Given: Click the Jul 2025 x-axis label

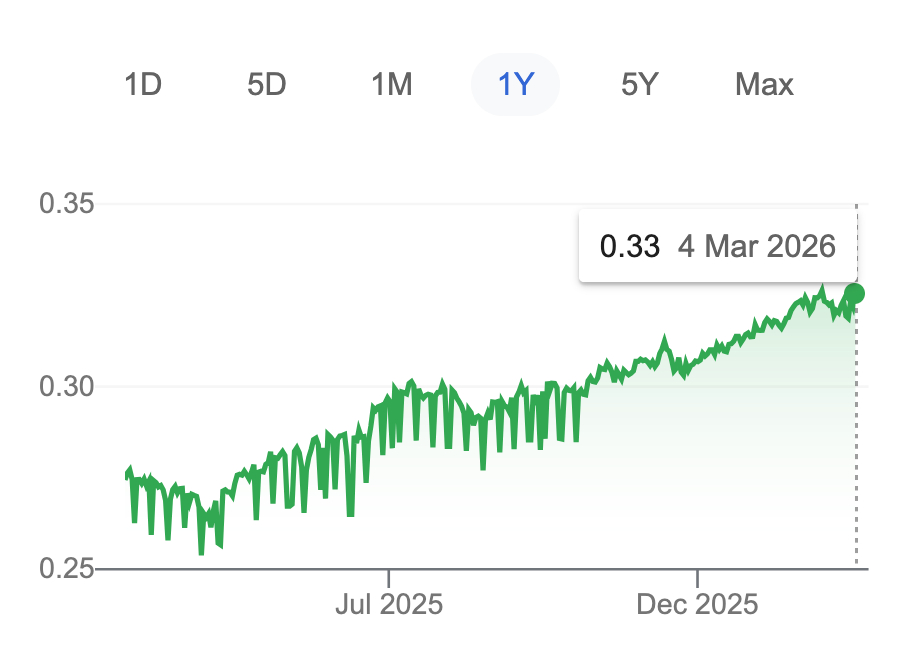Looking at the screenshot, I should tap(389, 605).
